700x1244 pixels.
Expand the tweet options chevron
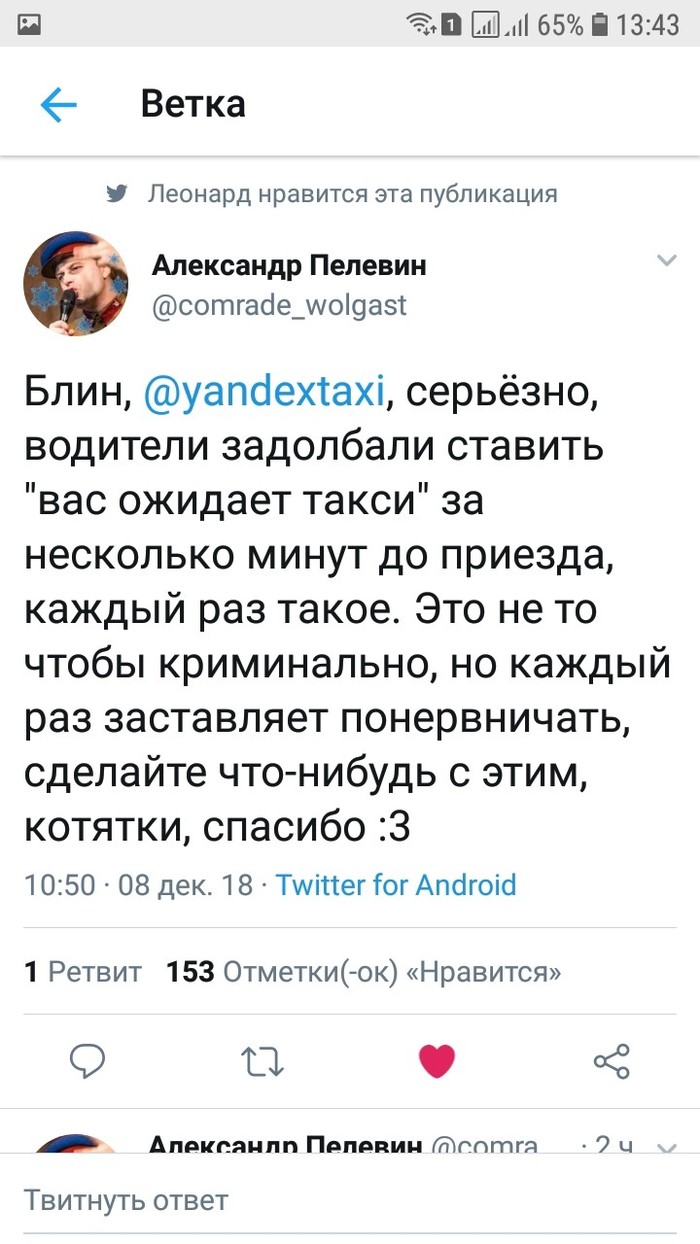point(665,261)
